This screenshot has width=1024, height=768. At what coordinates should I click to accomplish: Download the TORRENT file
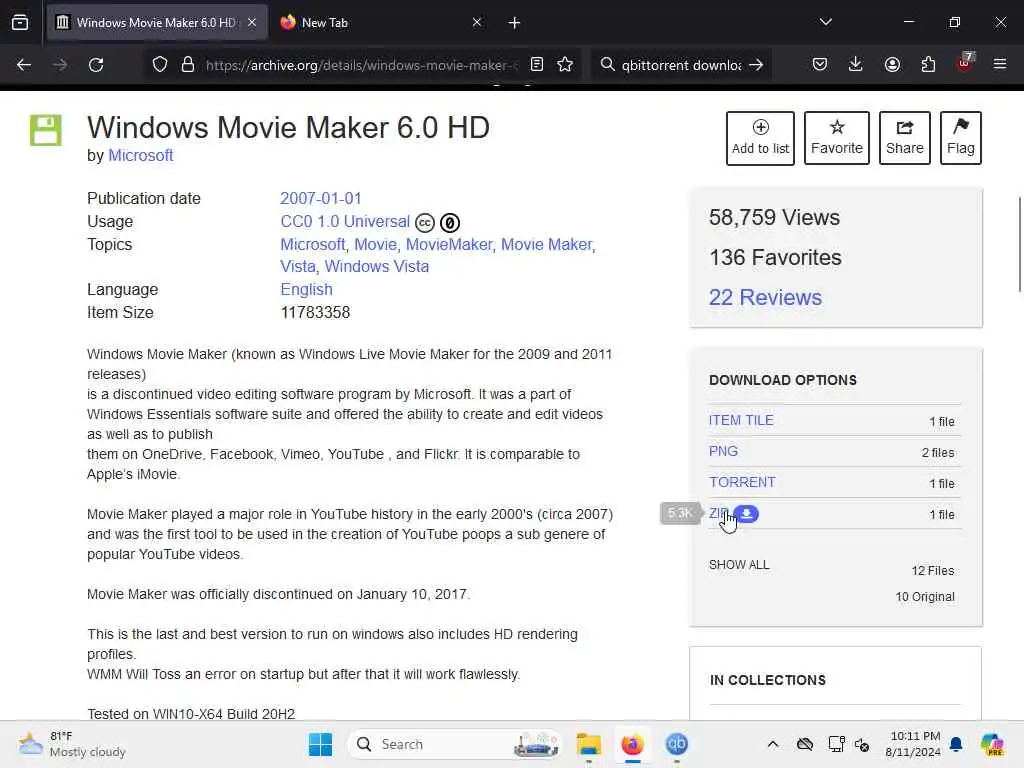[743, 482]
